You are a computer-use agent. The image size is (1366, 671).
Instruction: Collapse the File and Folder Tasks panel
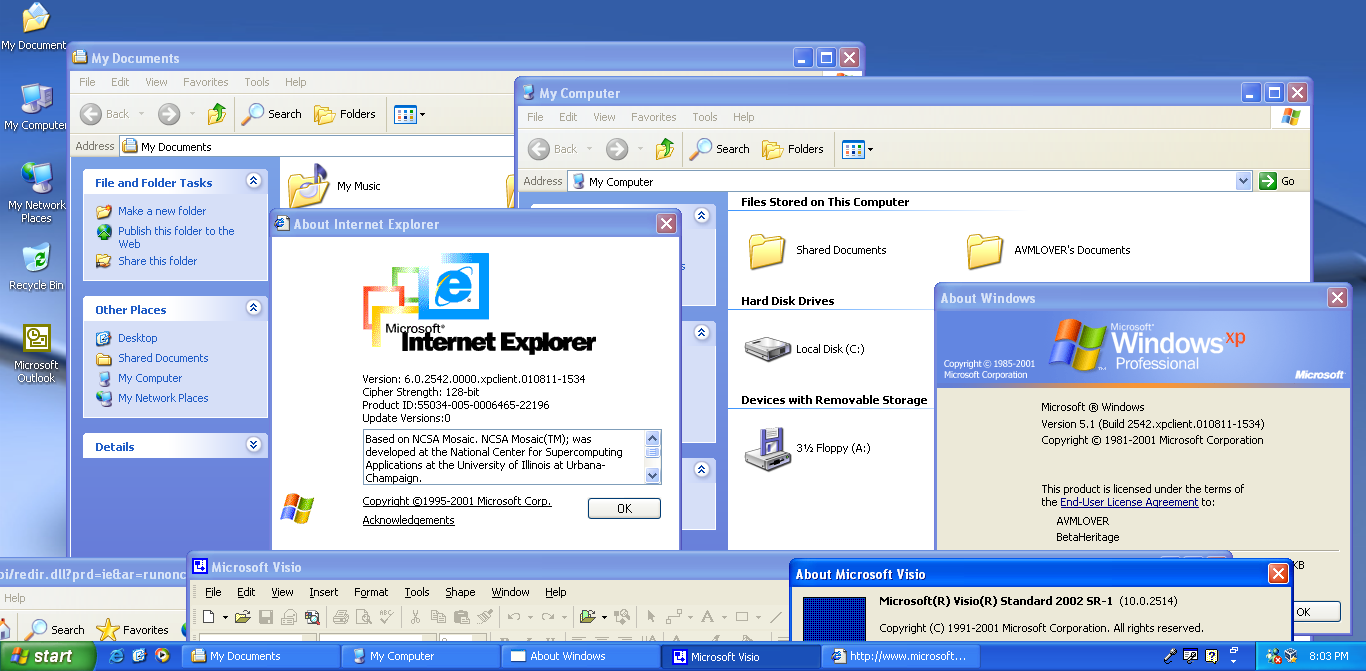tap(254, 181)
